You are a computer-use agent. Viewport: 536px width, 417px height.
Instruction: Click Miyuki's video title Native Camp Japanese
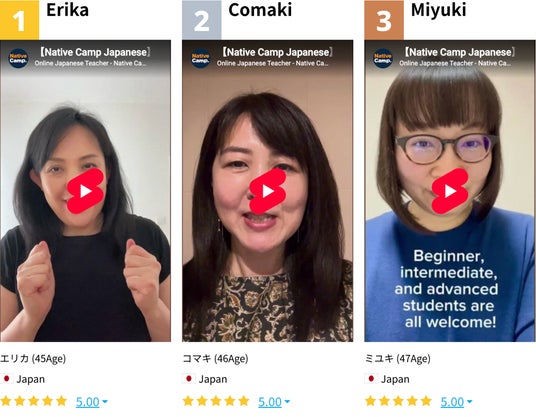coord(458,52)
